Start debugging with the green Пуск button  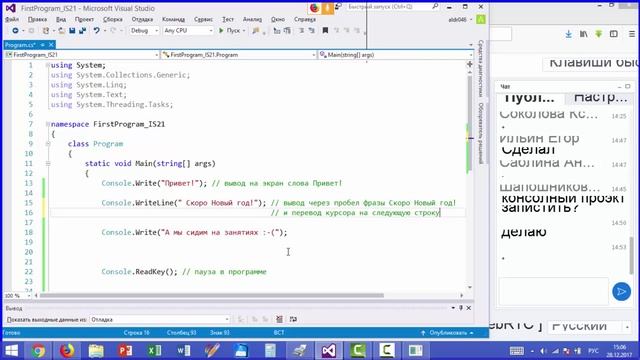(x=229, y=31)
